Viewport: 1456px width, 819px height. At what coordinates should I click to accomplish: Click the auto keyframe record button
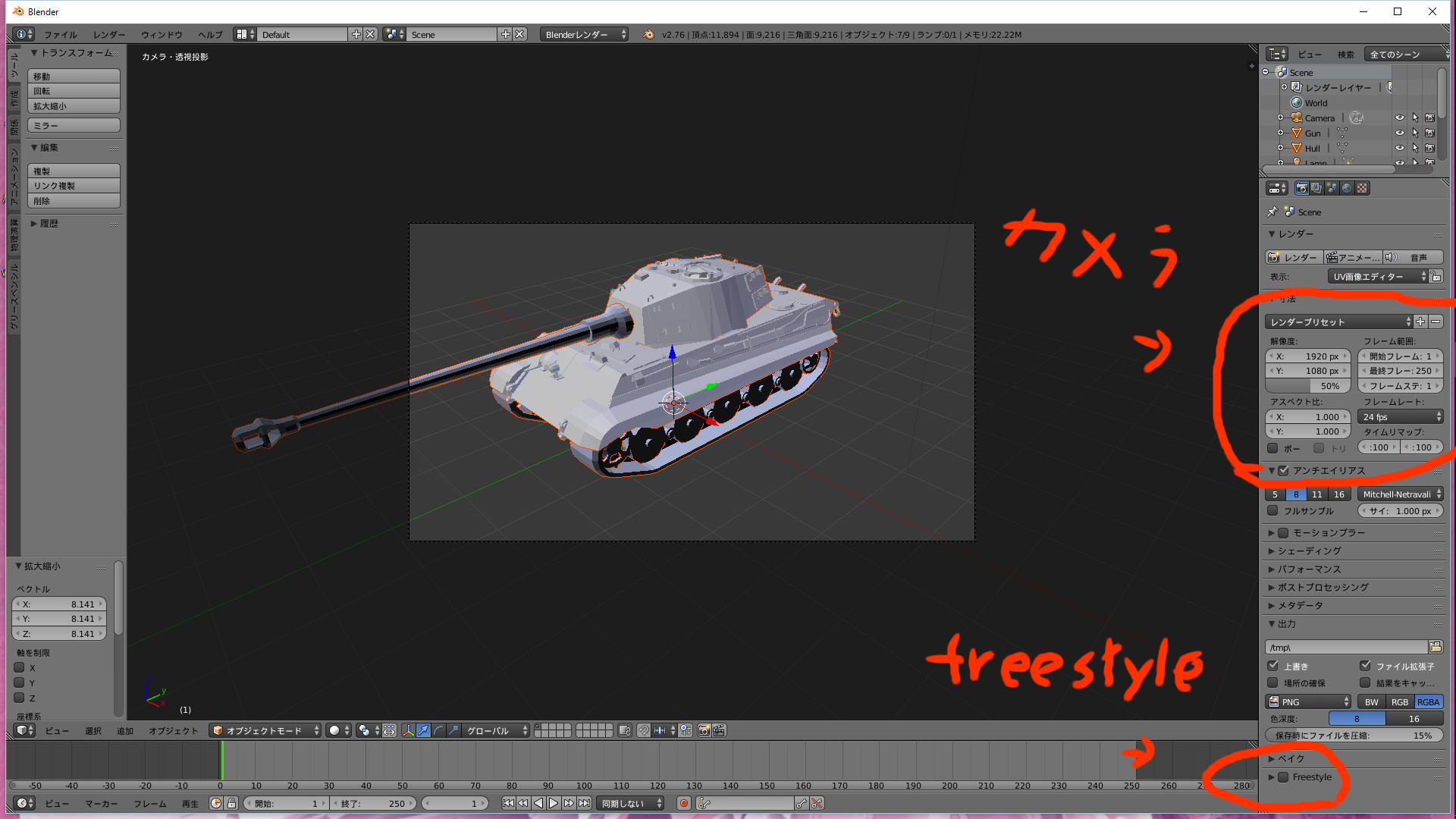(683, 803)
